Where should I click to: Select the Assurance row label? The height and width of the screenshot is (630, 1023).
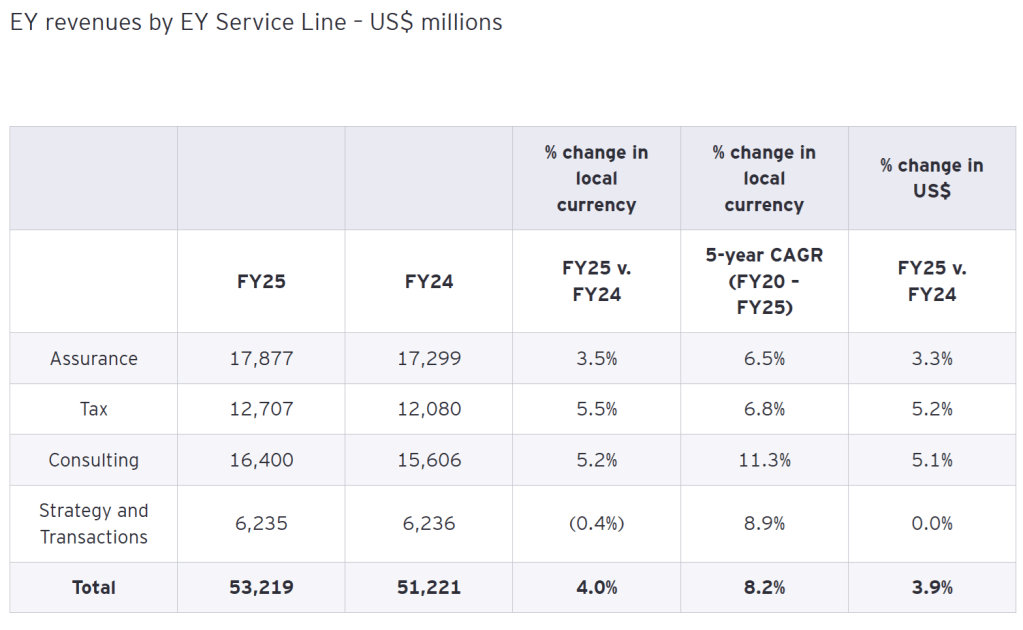point(94,358)
